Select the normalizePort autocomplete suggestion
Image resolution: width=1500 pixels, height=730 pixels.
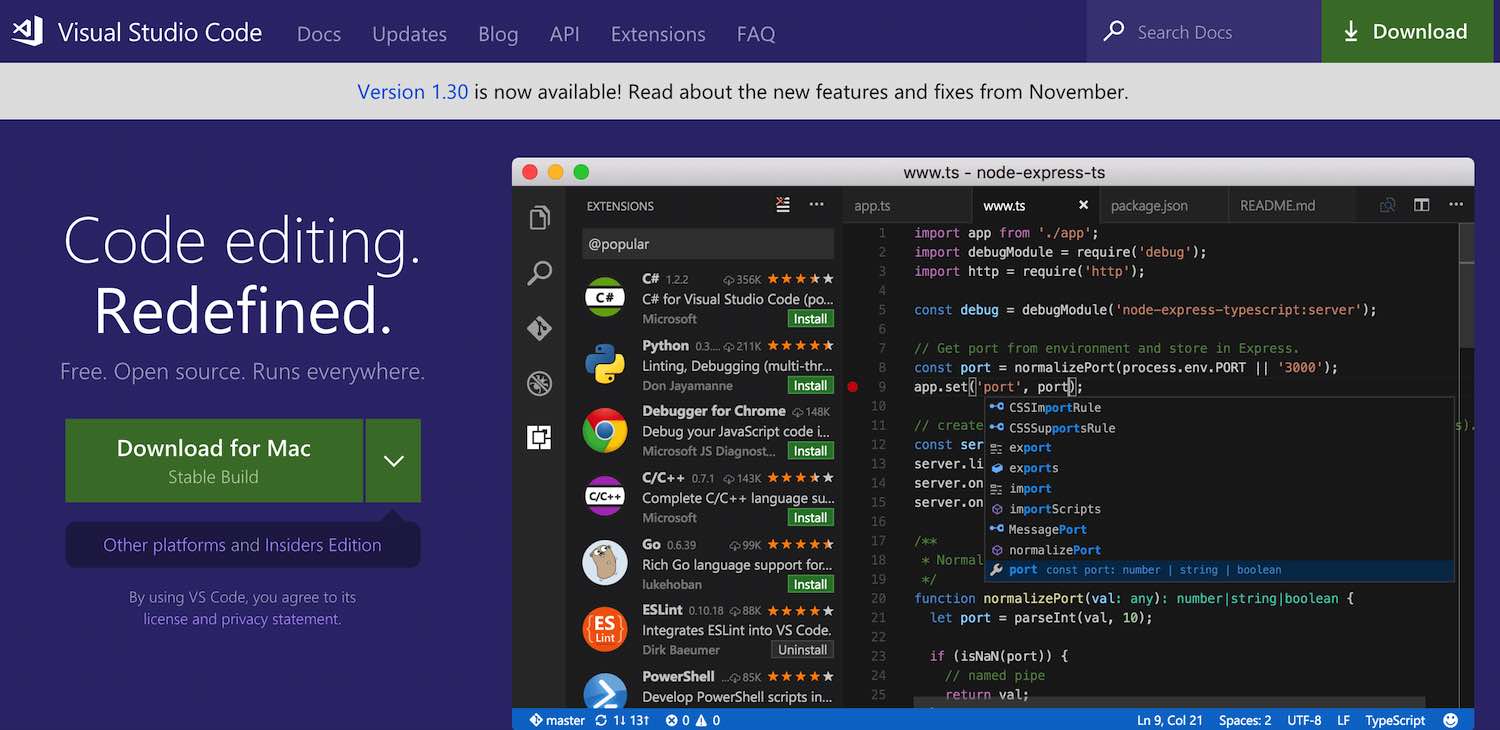pyautogui.click(x=1054, y=550)
